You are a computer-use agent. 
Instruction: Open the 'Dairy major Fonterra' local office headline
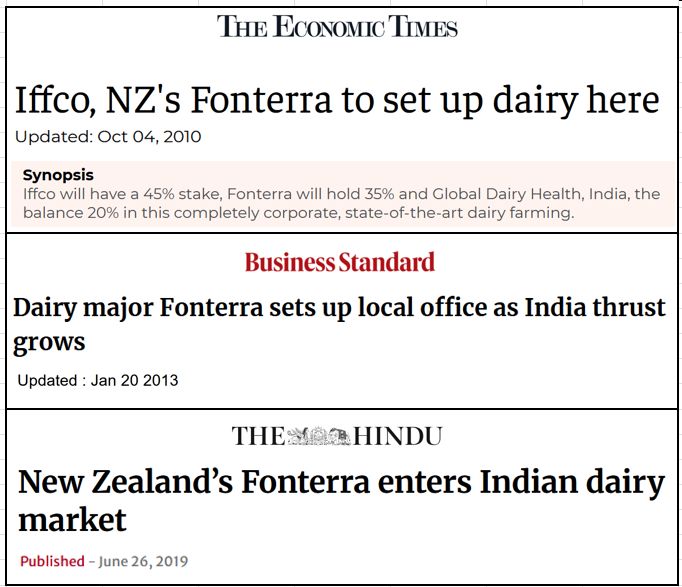(339, 307)
